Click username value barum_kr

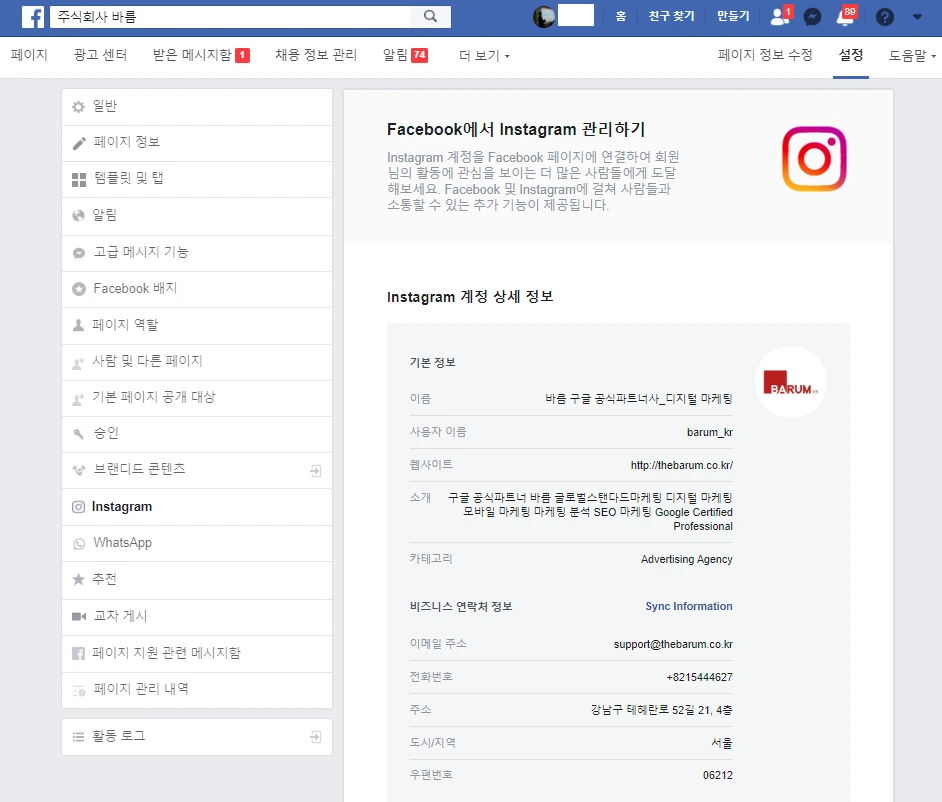click(x=710, y=432)
